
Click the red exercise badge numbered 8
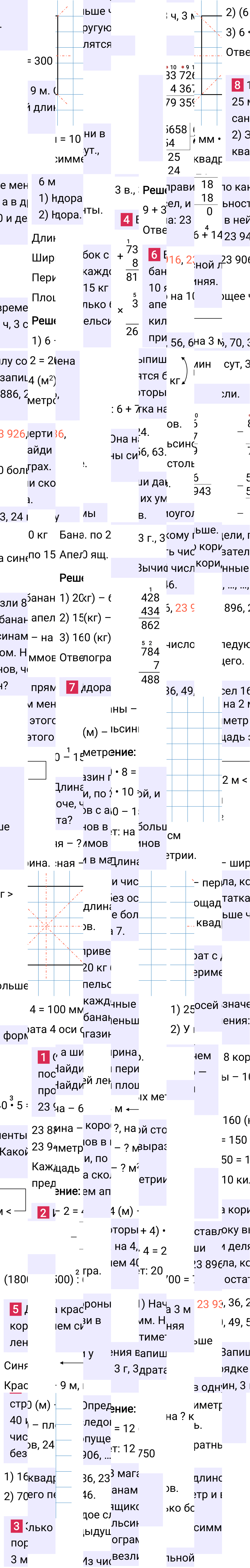[237, 85]
